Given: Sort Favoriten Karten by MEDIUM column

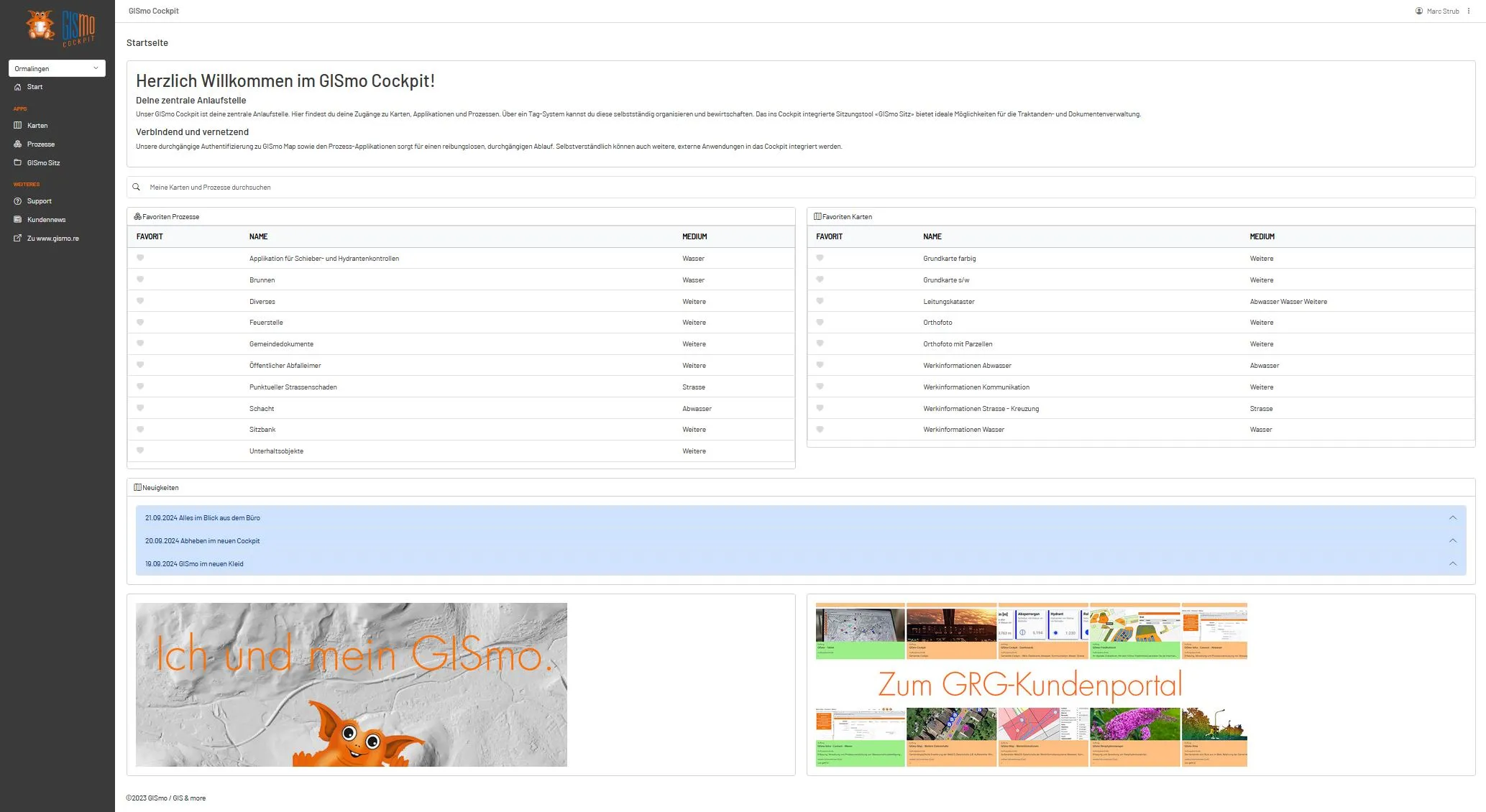Looking at the screenshot, I should click(x=1262, y=236).
